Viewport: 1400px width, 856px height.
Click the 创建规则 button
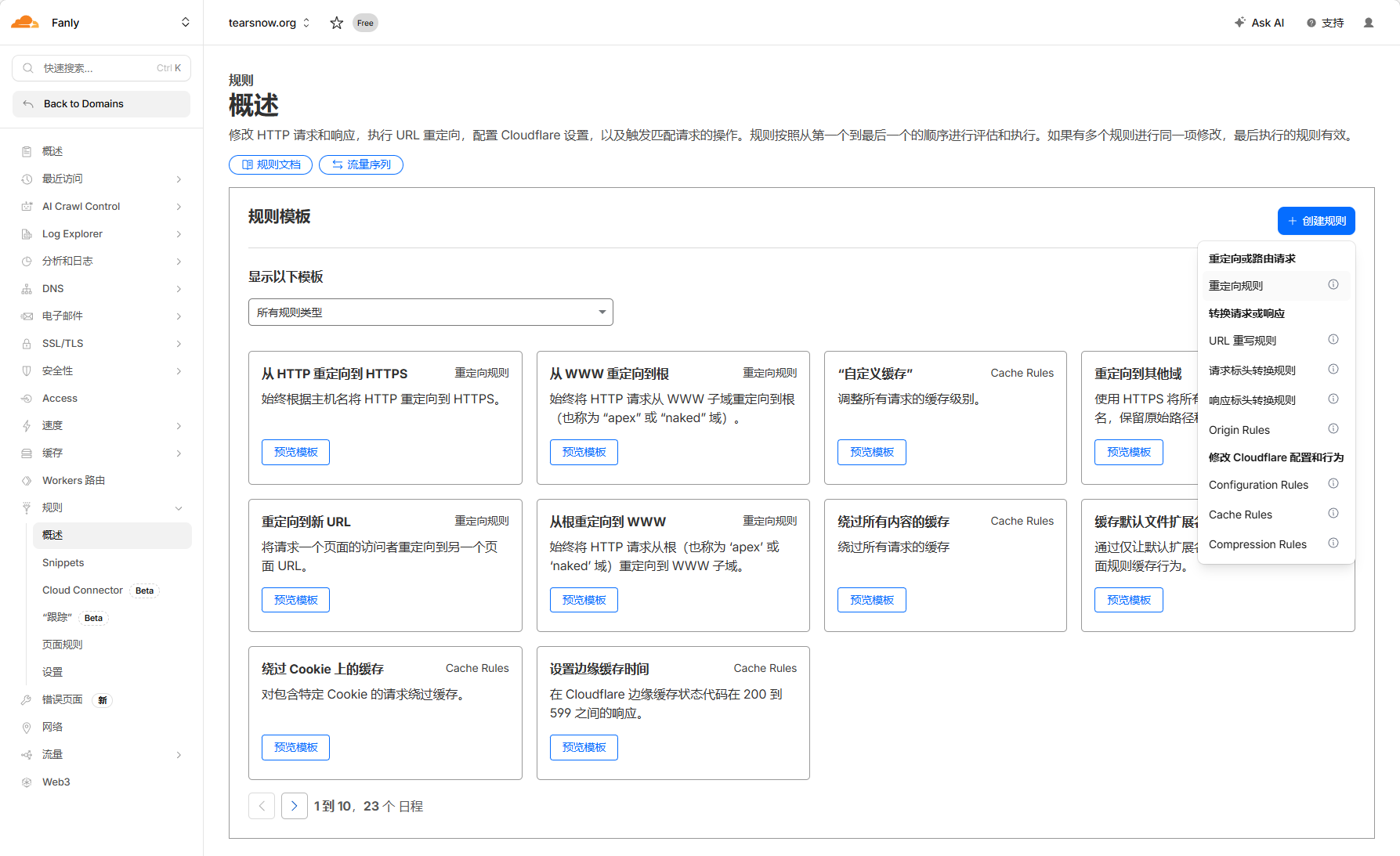[1316, 221]
